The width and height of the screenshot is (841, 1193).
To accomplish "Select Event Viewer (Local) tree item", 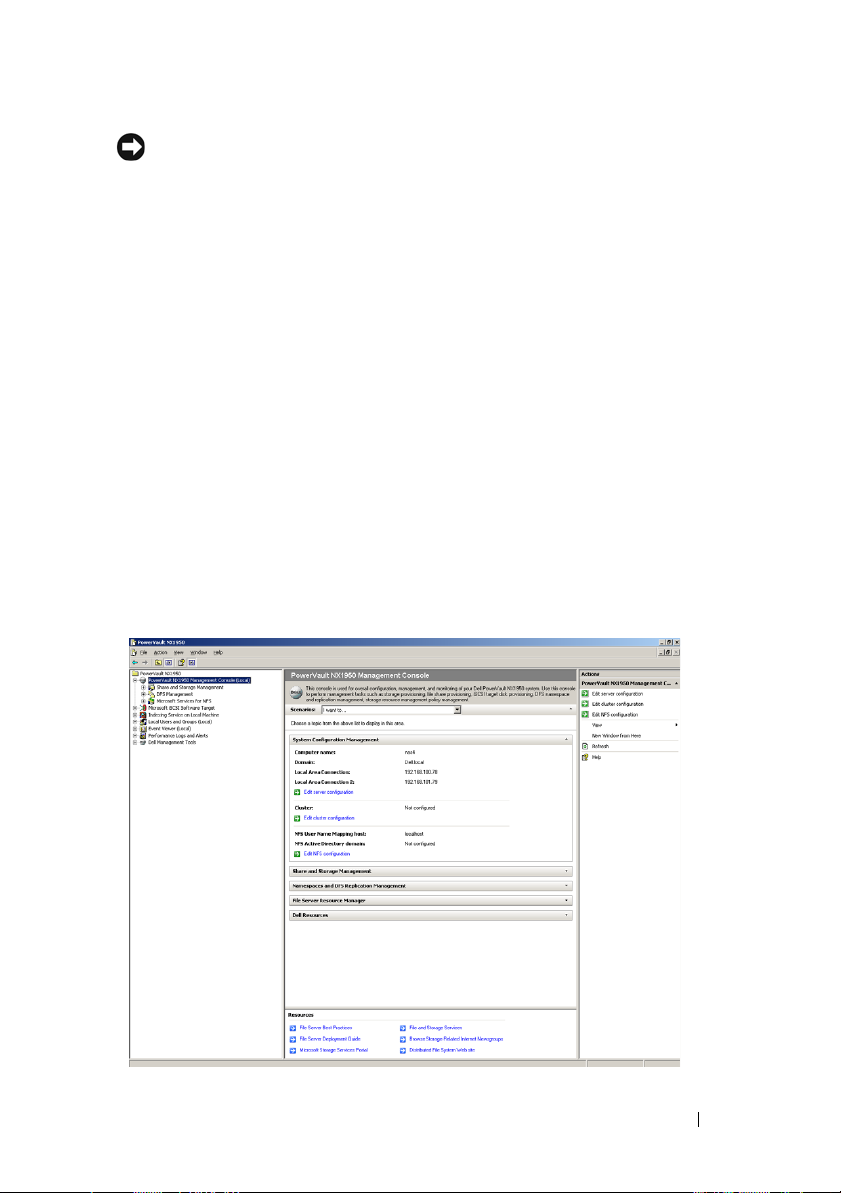I will point(170,728).
